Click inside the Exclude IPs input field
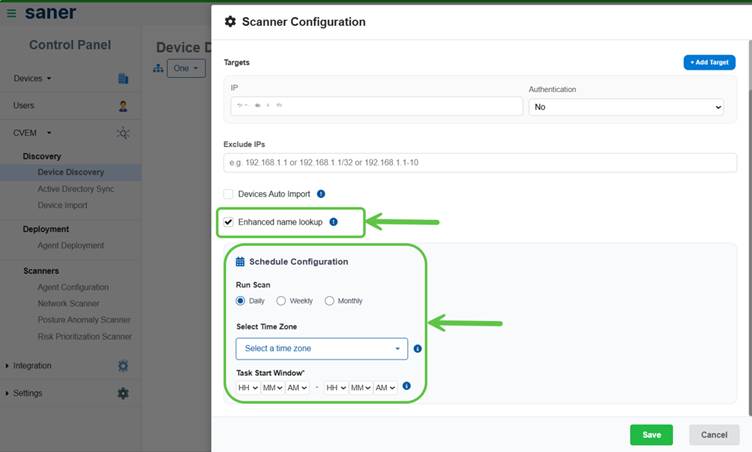 (480, 162)
